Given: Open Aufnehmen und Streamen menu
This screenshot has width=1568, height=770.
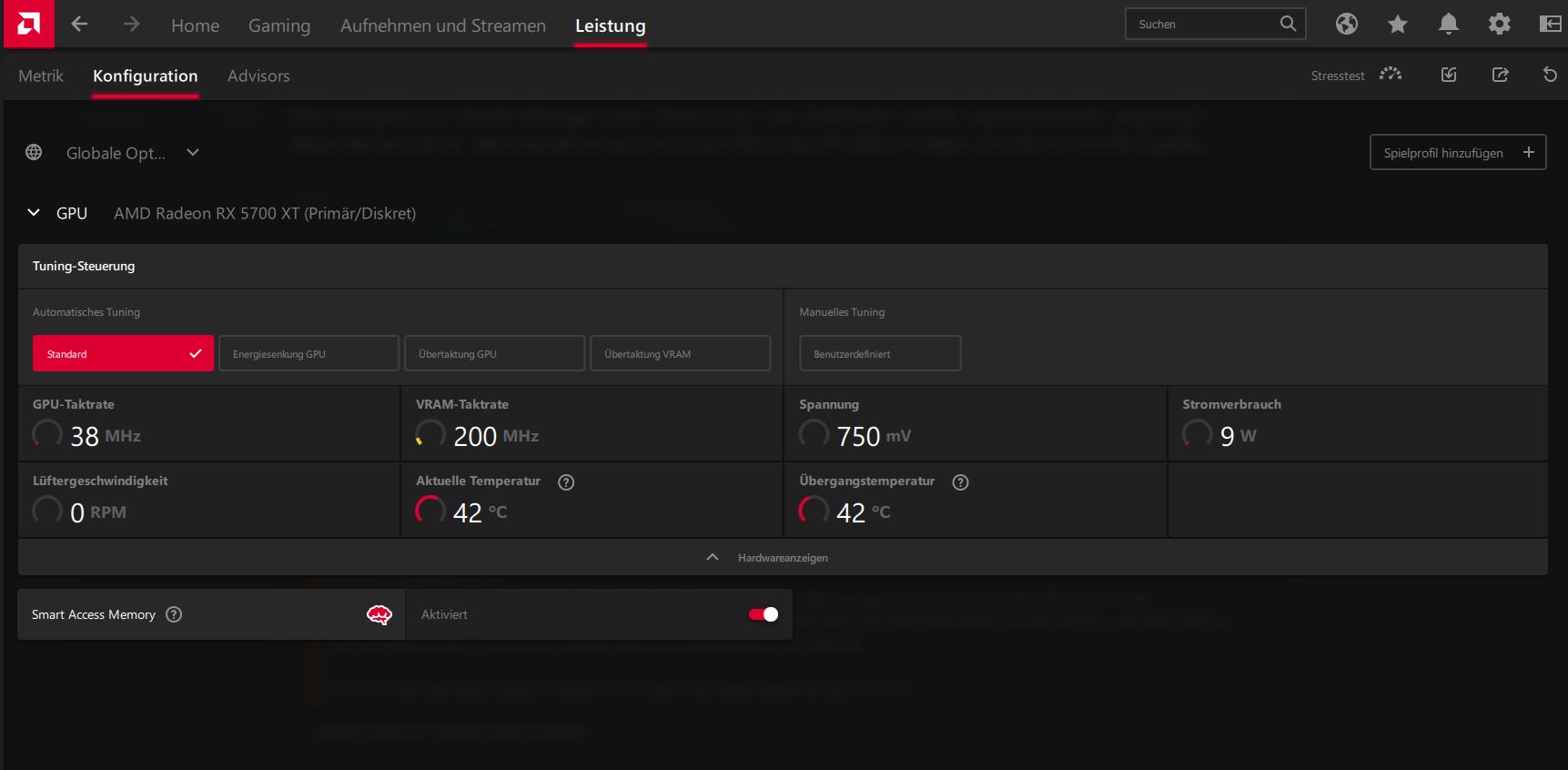Looking at the screenshot, I should (443, 25).
